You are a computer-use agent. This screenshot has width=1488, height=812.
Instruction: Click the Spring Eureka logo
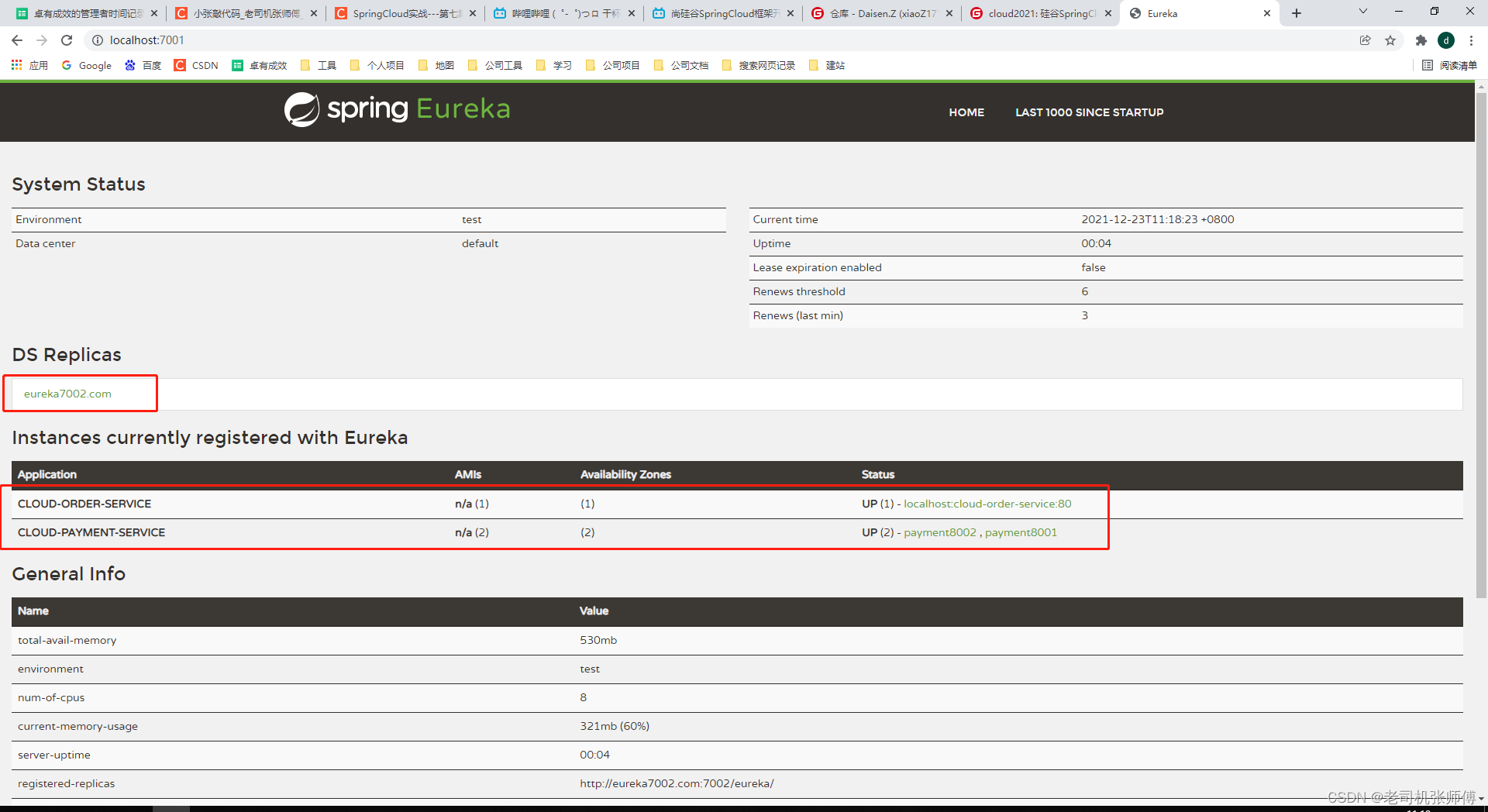(x=397, y=109)
